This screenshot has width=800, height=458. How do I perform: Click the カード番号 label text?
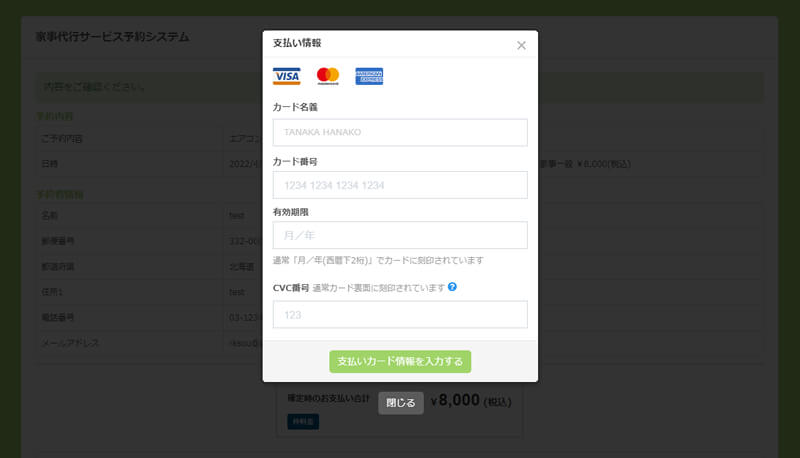tap(295, 160)
